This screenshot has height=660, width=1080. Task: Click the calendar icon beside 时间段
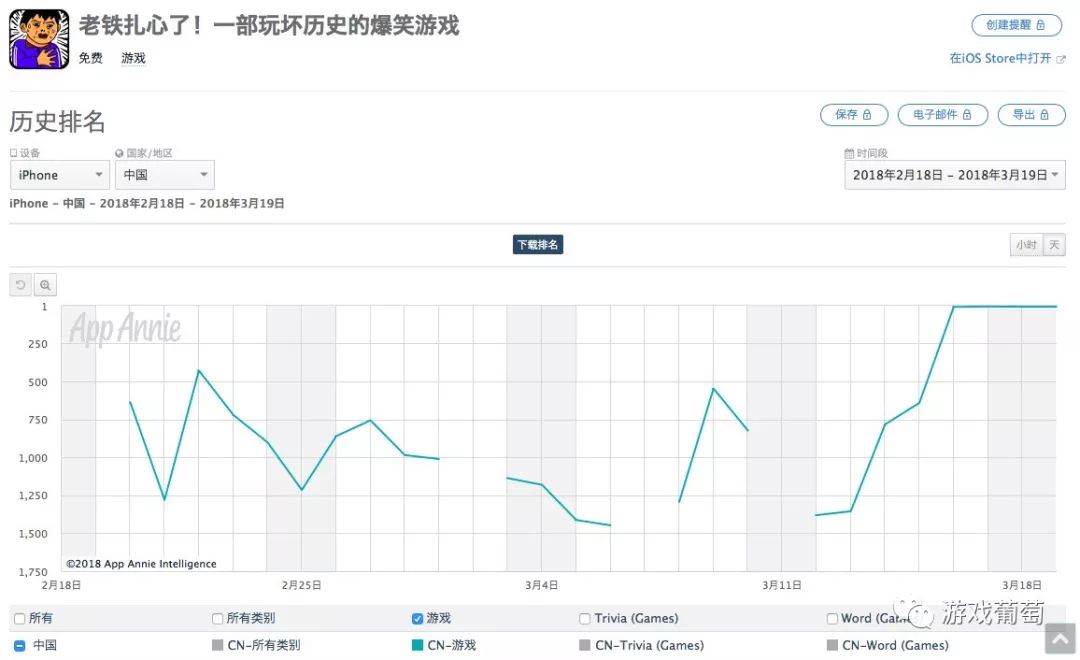point(849,154)
